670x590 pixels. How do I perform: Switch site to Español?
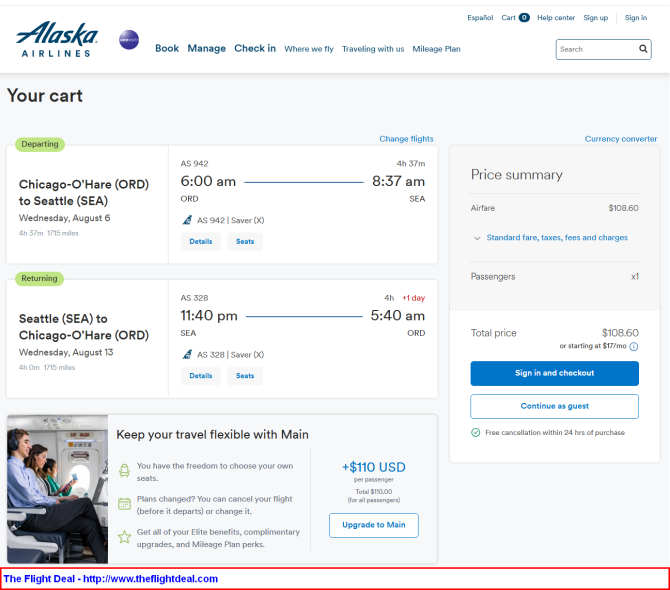pyautogui.click(x=480, y=18)
